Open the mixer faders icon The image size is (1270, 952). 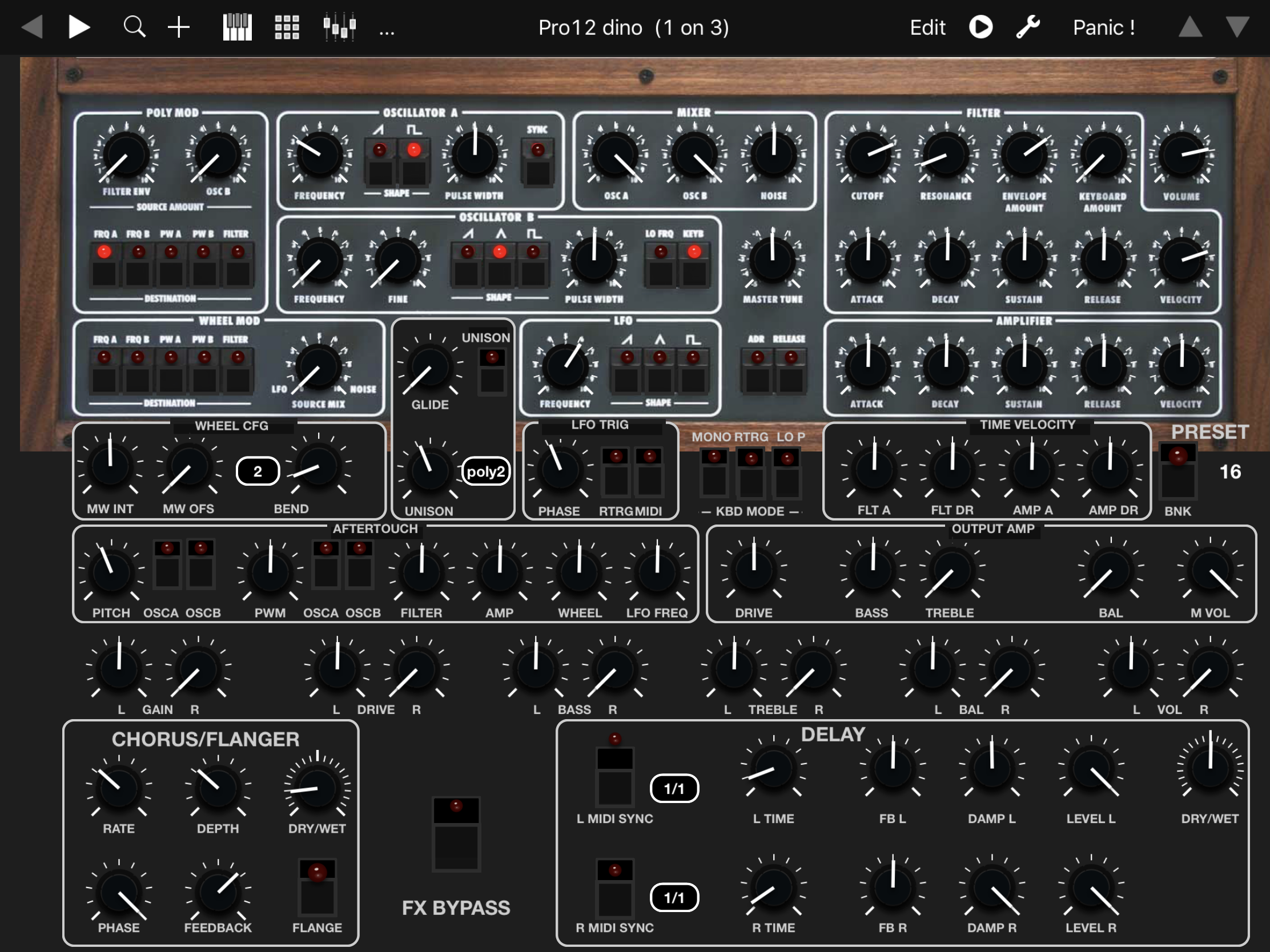point(339,27)
